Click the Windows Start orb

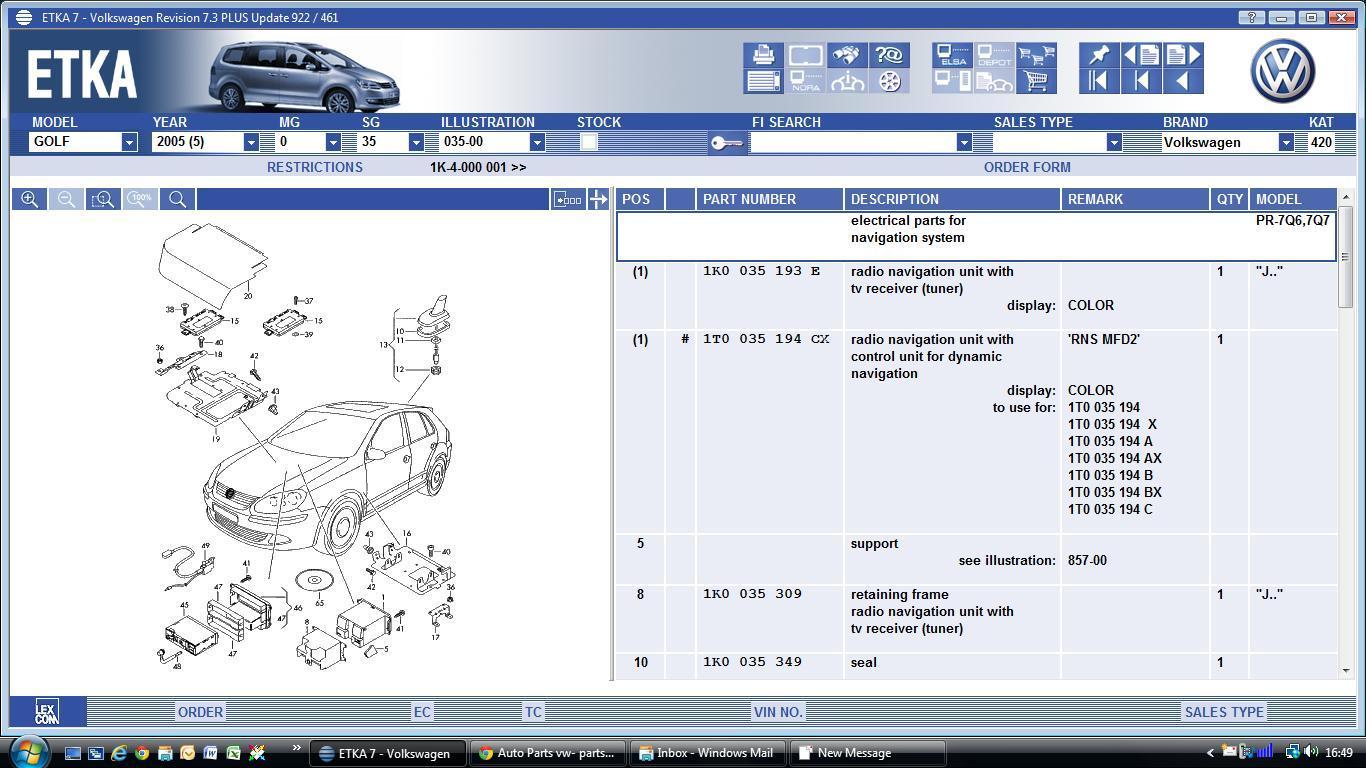27,751
